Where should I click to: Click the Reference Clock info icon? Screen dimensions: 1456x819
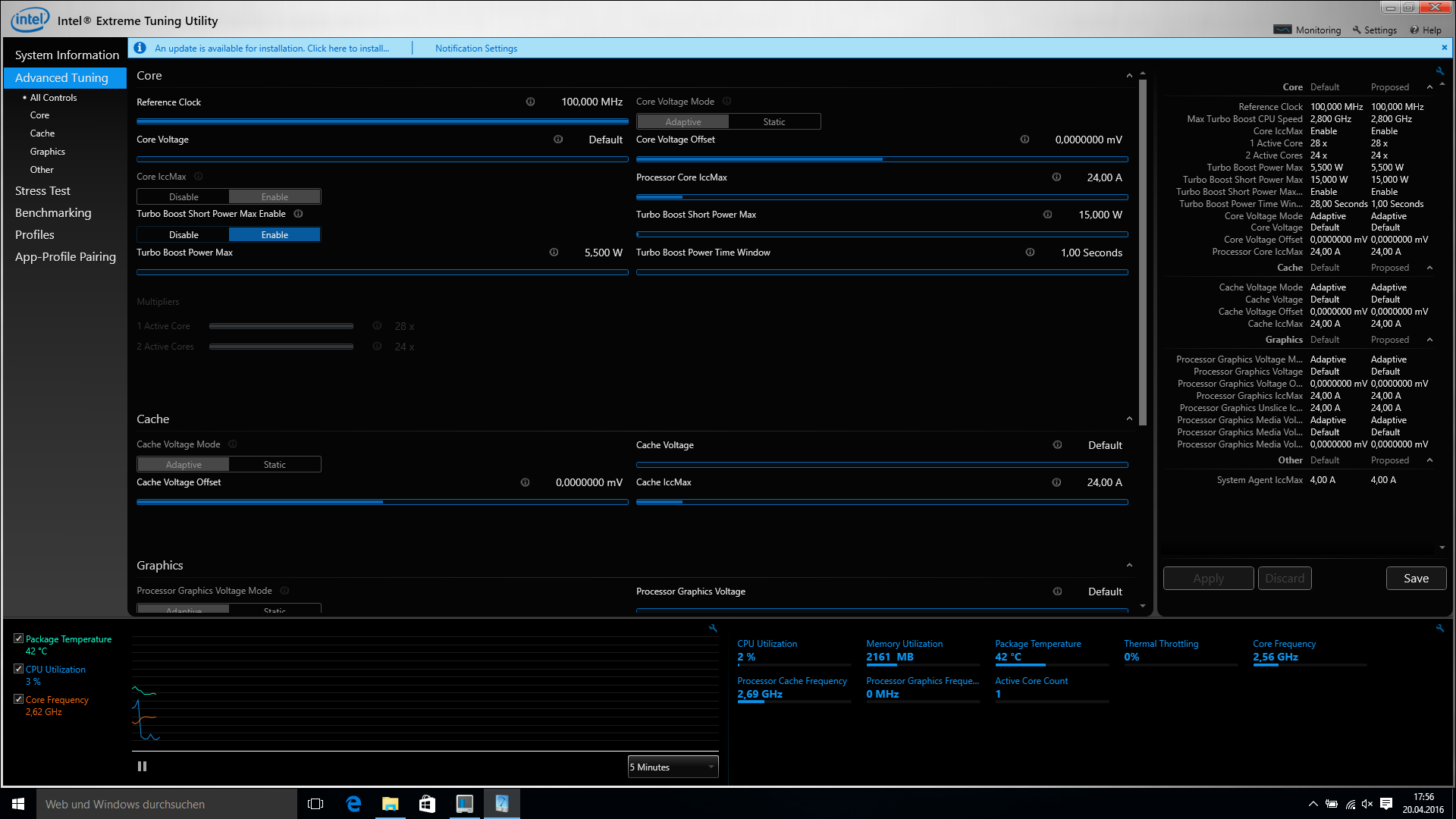(x=530, y=102)
